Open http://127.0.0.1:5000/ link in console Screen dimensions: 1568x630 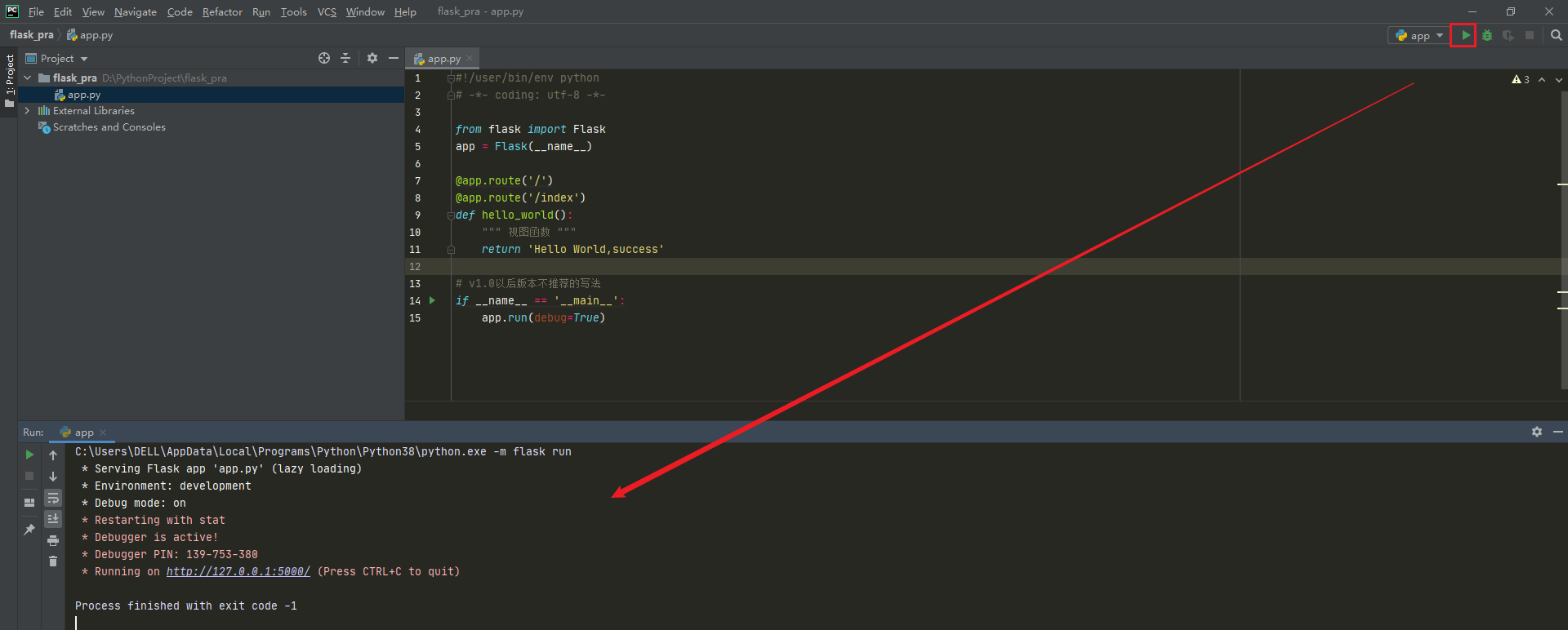[x=238, y=571]
